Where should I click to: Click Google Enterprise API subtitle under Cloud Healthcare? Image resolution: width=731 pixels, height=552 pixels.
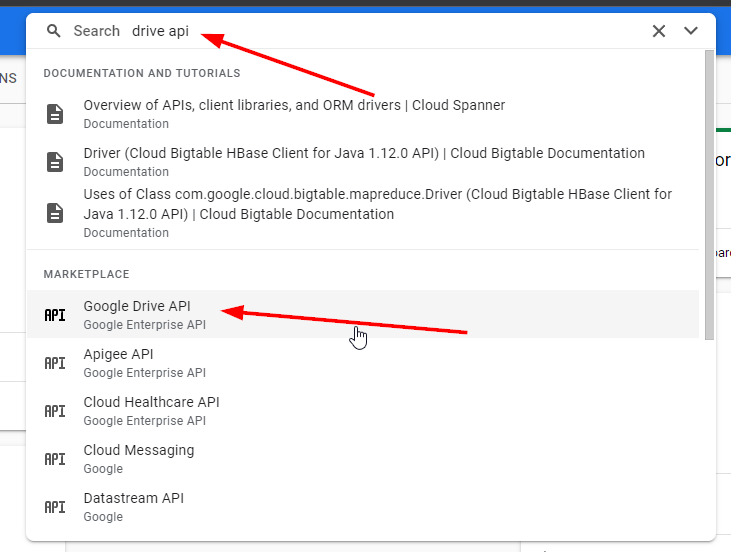(145, 421)
